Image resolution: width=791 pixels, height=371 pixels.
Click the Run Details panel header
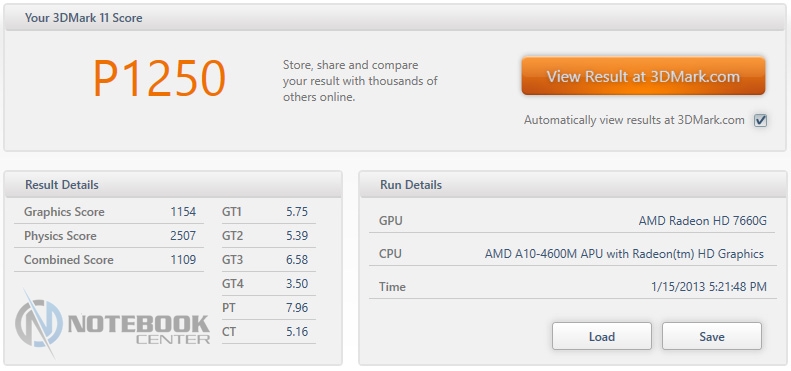click(573, 185)
